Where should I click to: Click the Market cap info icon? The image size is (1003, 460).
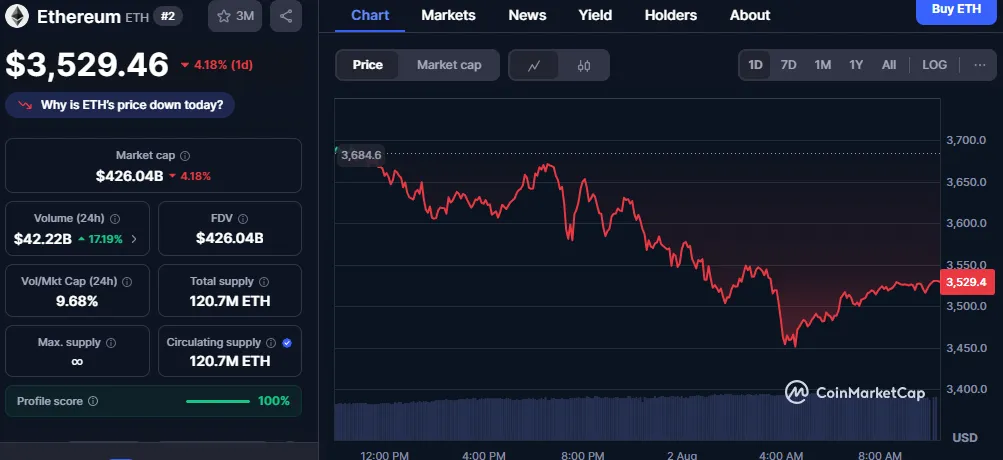click(x=185, y=156)
